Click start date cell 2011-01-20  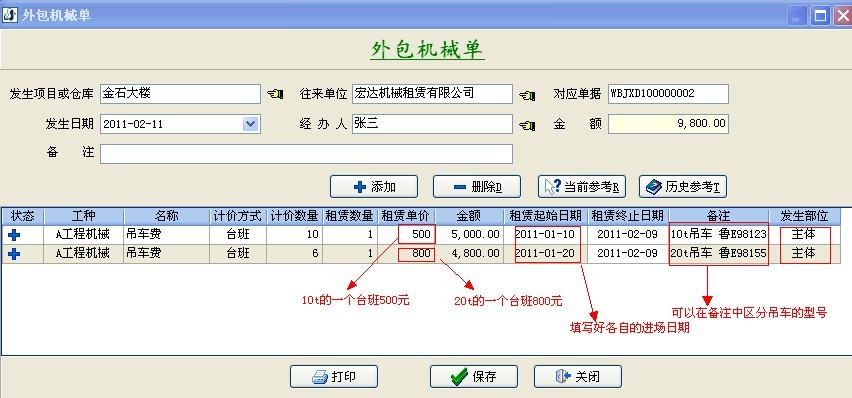(546, 253)
